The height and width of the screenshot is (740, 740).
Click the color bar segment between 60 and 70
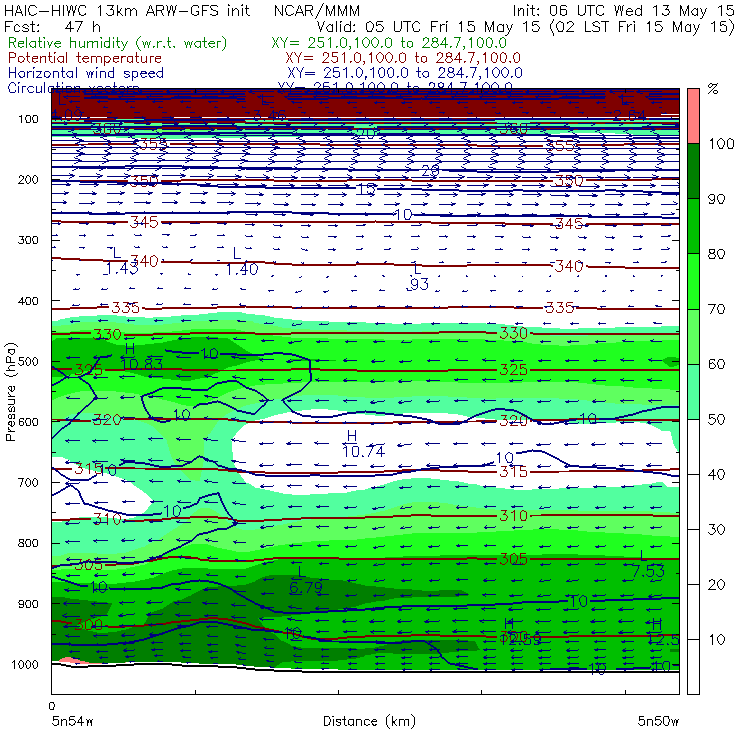tap(693, 336)
